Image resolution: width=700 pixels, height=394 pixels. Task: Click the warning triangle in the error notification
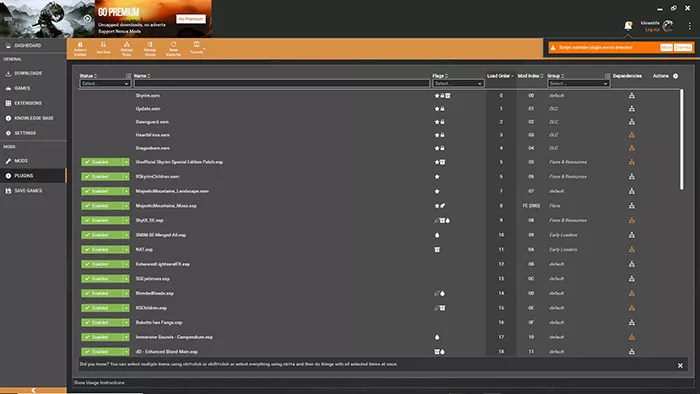tap(553, 47)
